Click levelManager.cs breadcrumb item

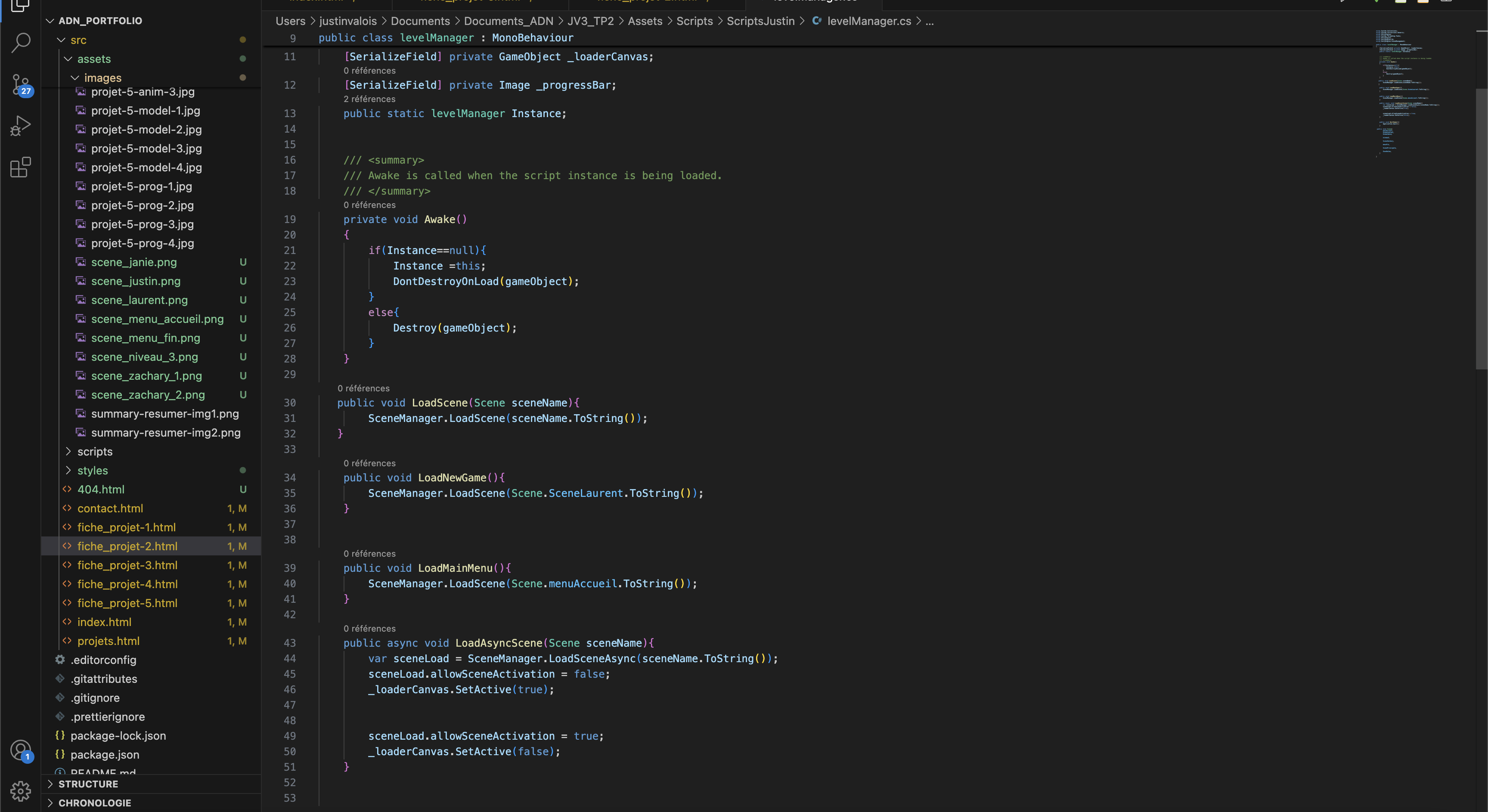(x=868, y=21)
